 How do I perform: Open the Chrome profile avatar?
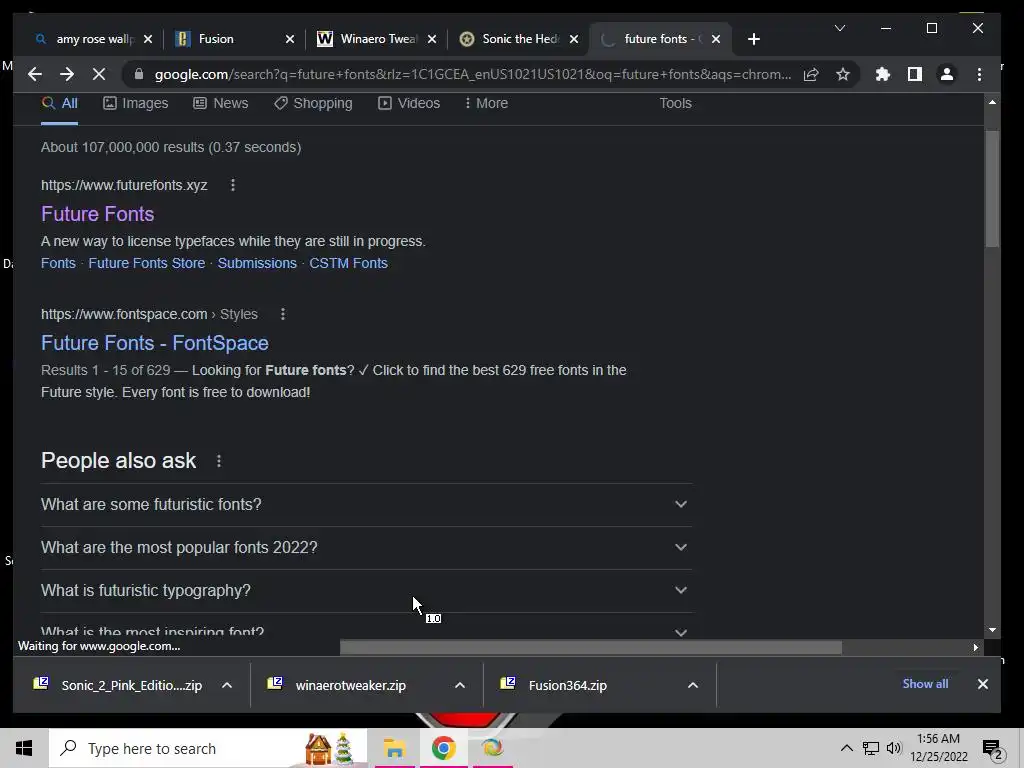947,74
